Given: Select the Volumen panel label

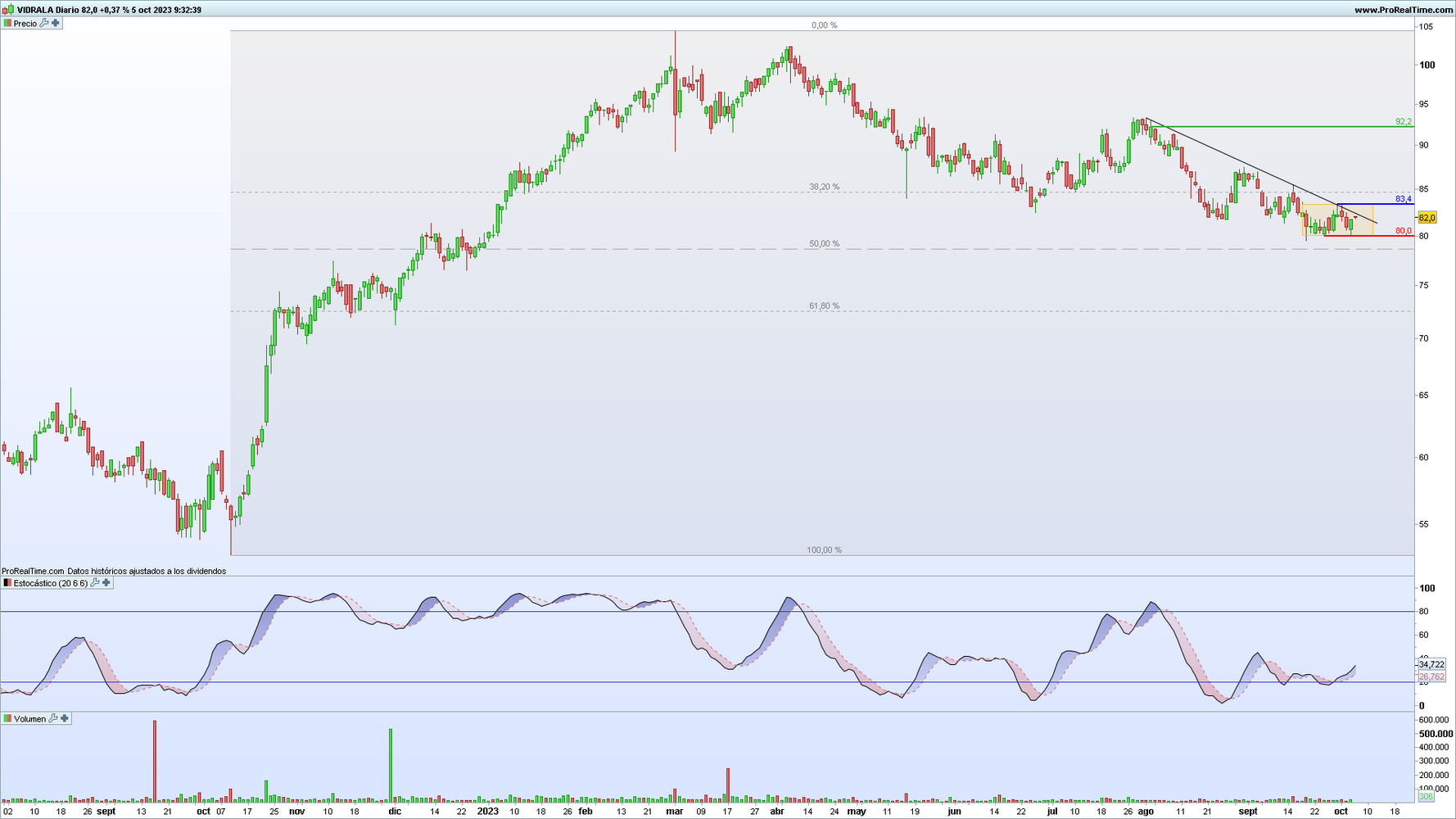Looking at the screenshot, I should pos(30,718).
